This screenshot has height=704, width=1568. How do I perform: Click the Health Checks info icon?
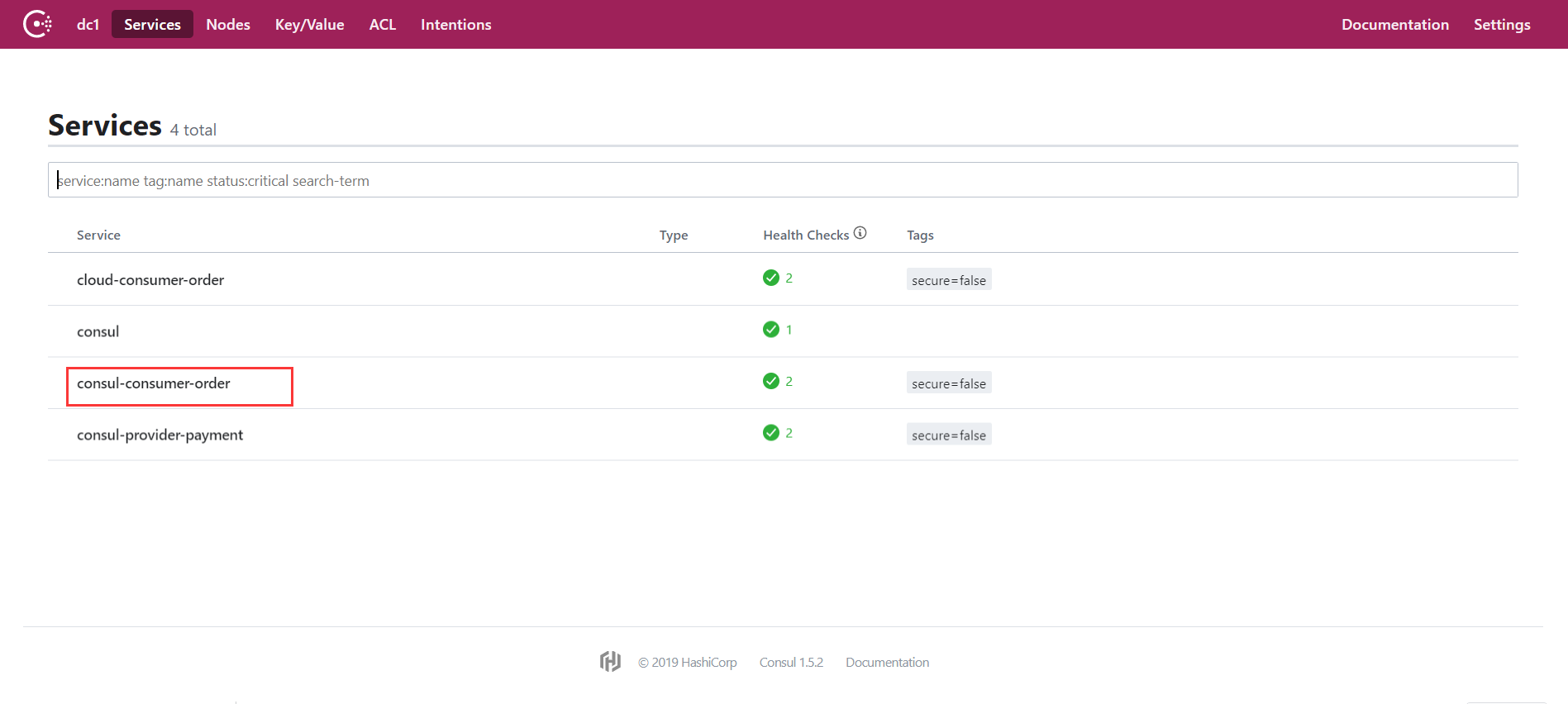tap(860, 233)
